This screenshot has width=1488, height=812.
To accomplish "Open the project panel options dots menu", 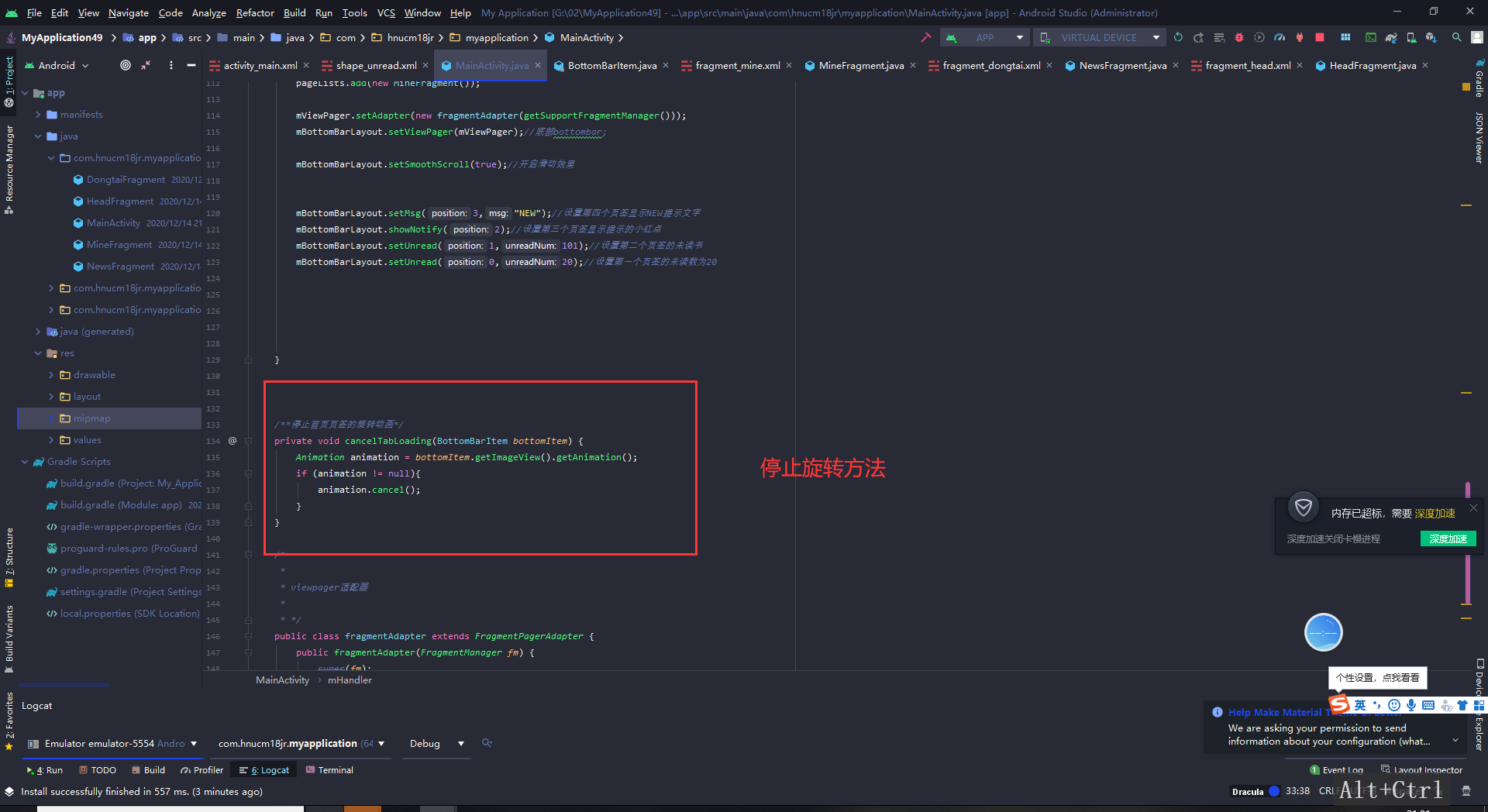I will (x=170, y=65).
